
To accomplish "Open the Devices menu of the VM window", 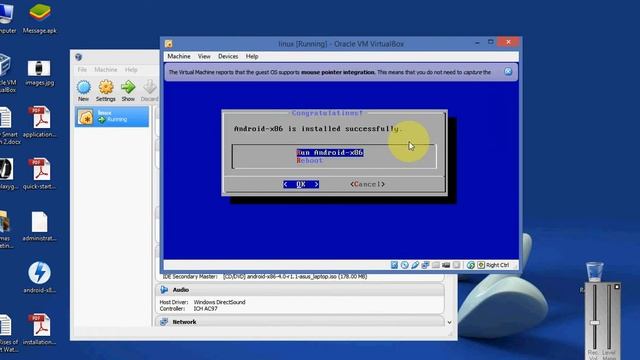I will (228, 56).
